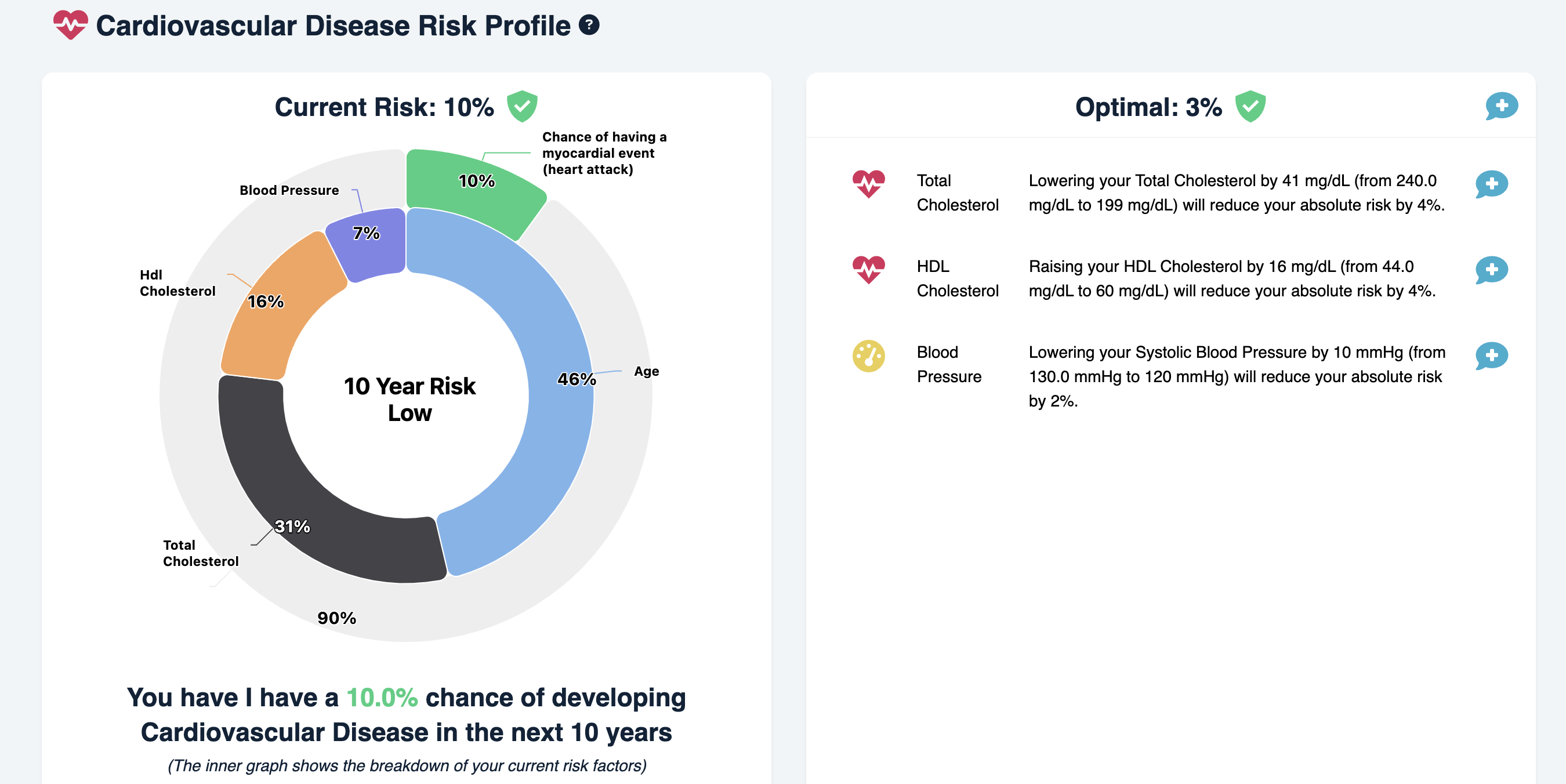1566x784 pixels.
Task: Expand the Total Cholesterol recommendation plus bubble
Action: point(1491,184)
